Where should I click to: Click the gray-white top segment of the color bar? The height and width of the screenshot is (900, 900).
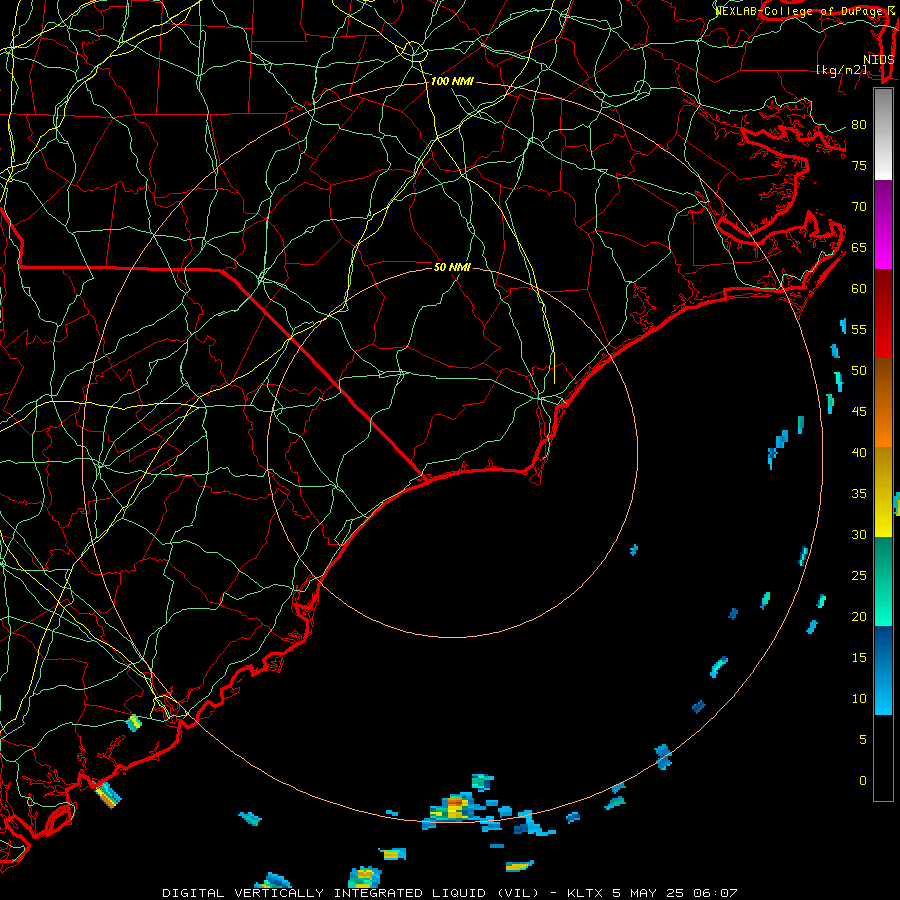tap(883, 134)
